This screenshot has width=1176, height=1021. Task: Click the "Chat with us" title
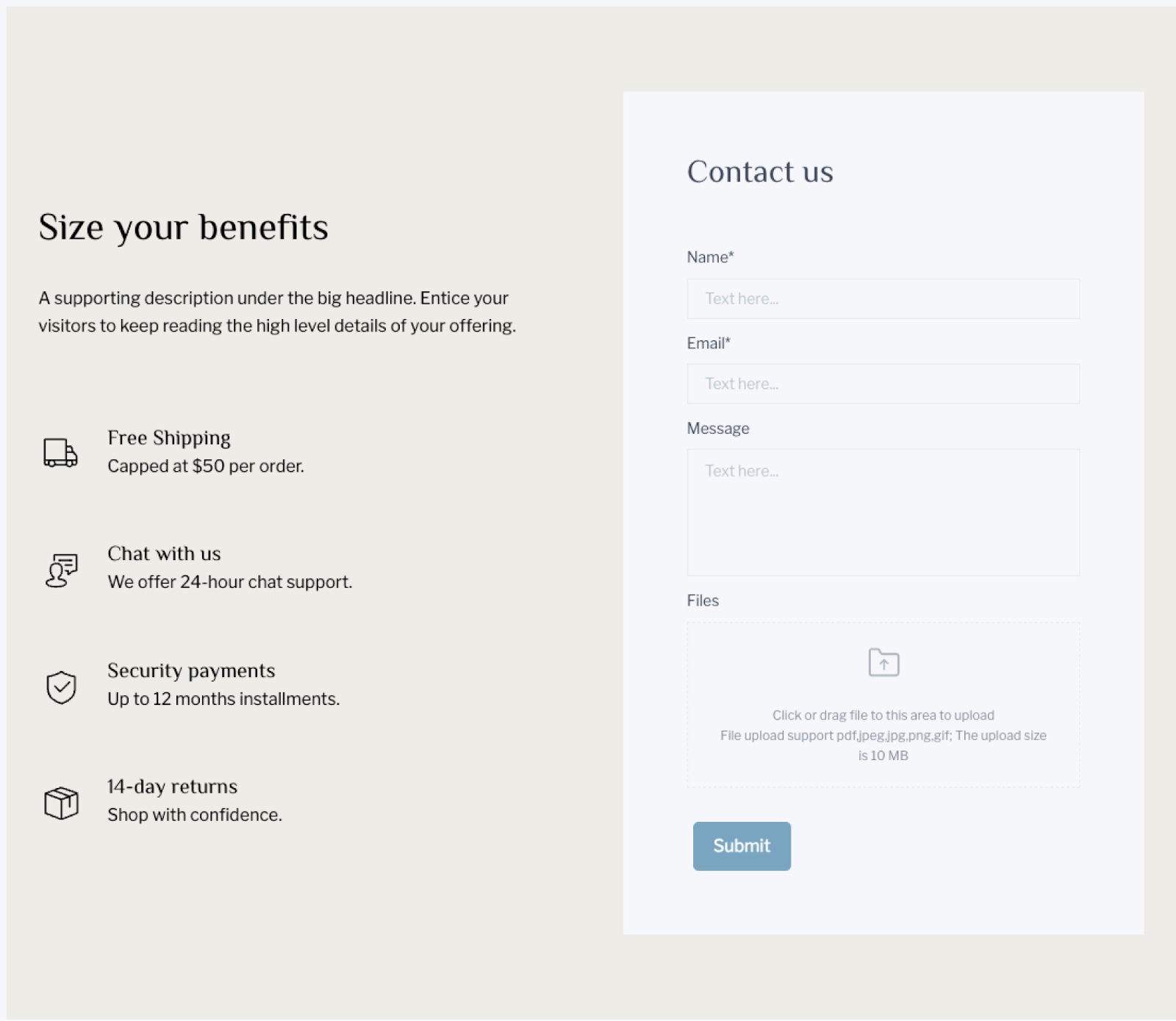click(164, 554)
